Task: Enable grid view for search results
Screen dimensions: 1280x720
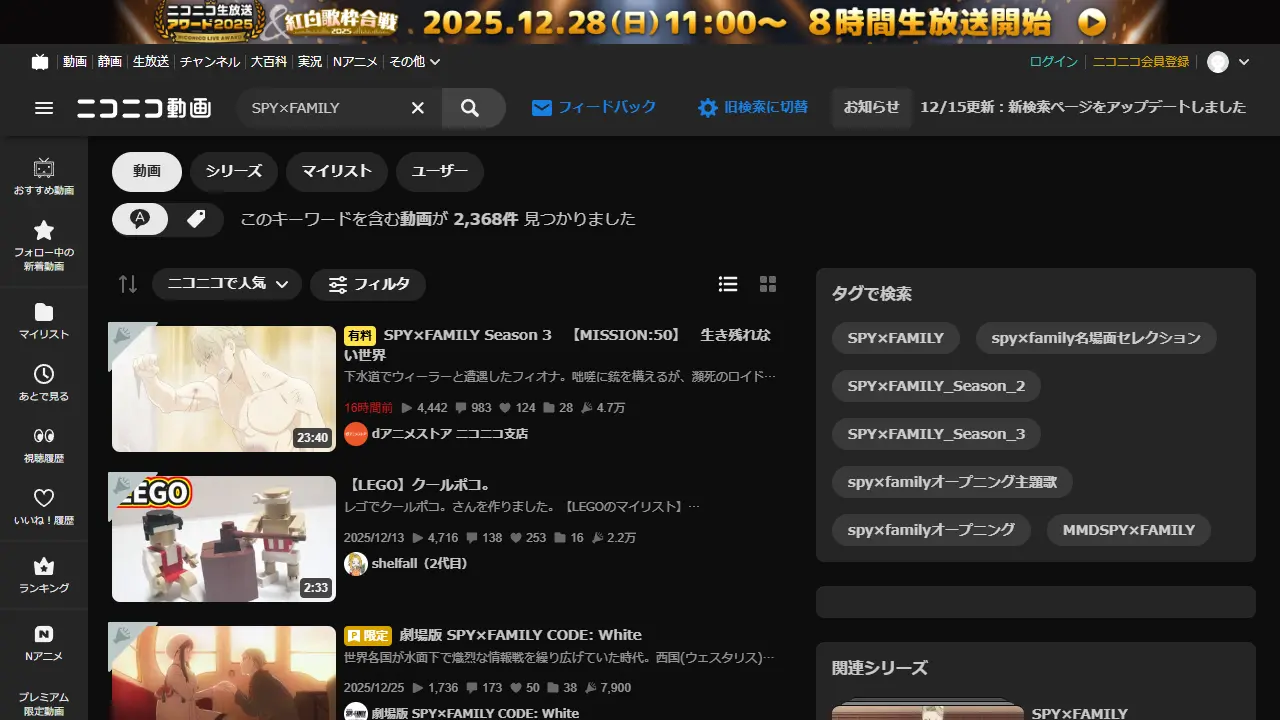Action: pos(768,284)
